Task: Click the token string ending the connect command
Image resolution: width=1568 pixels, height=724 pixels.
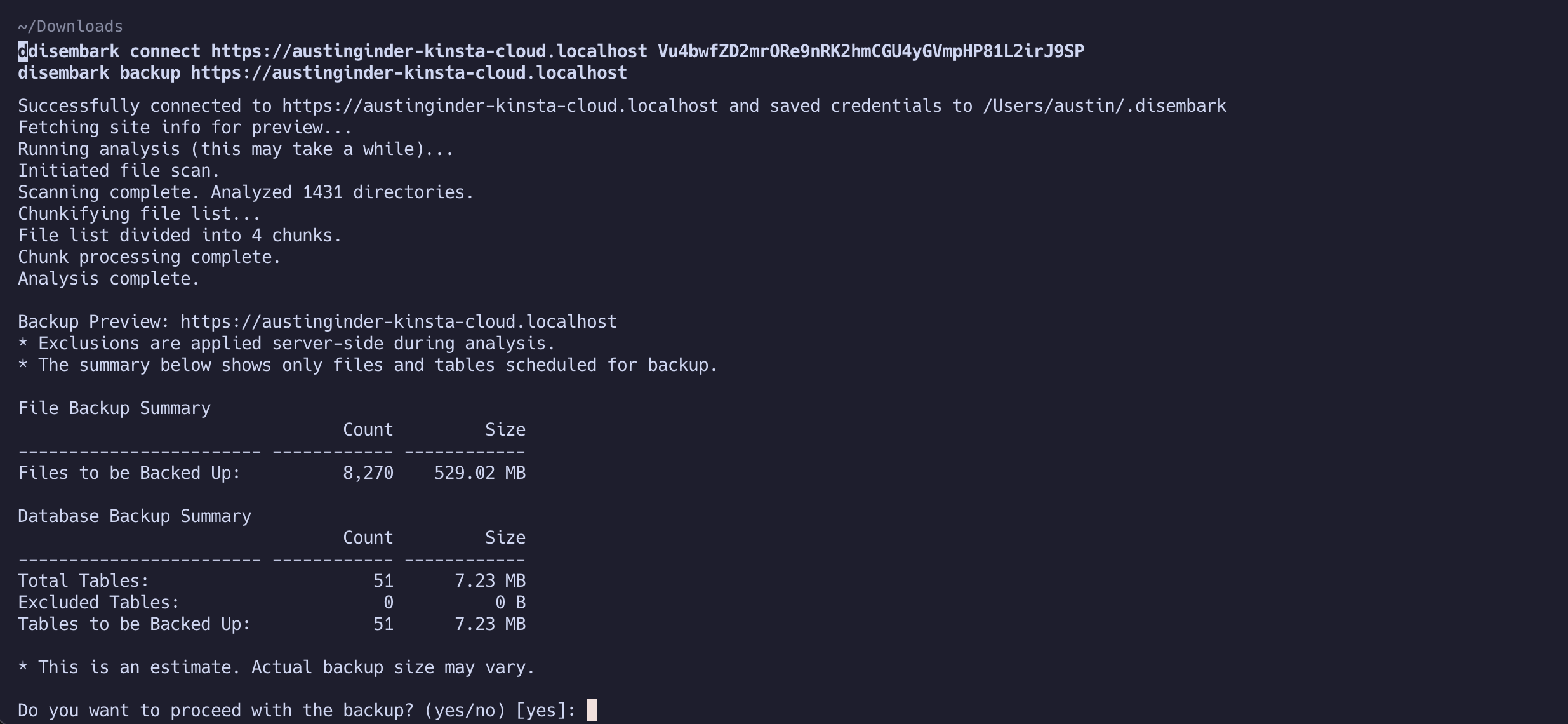Action: click(x=870, y=51)
